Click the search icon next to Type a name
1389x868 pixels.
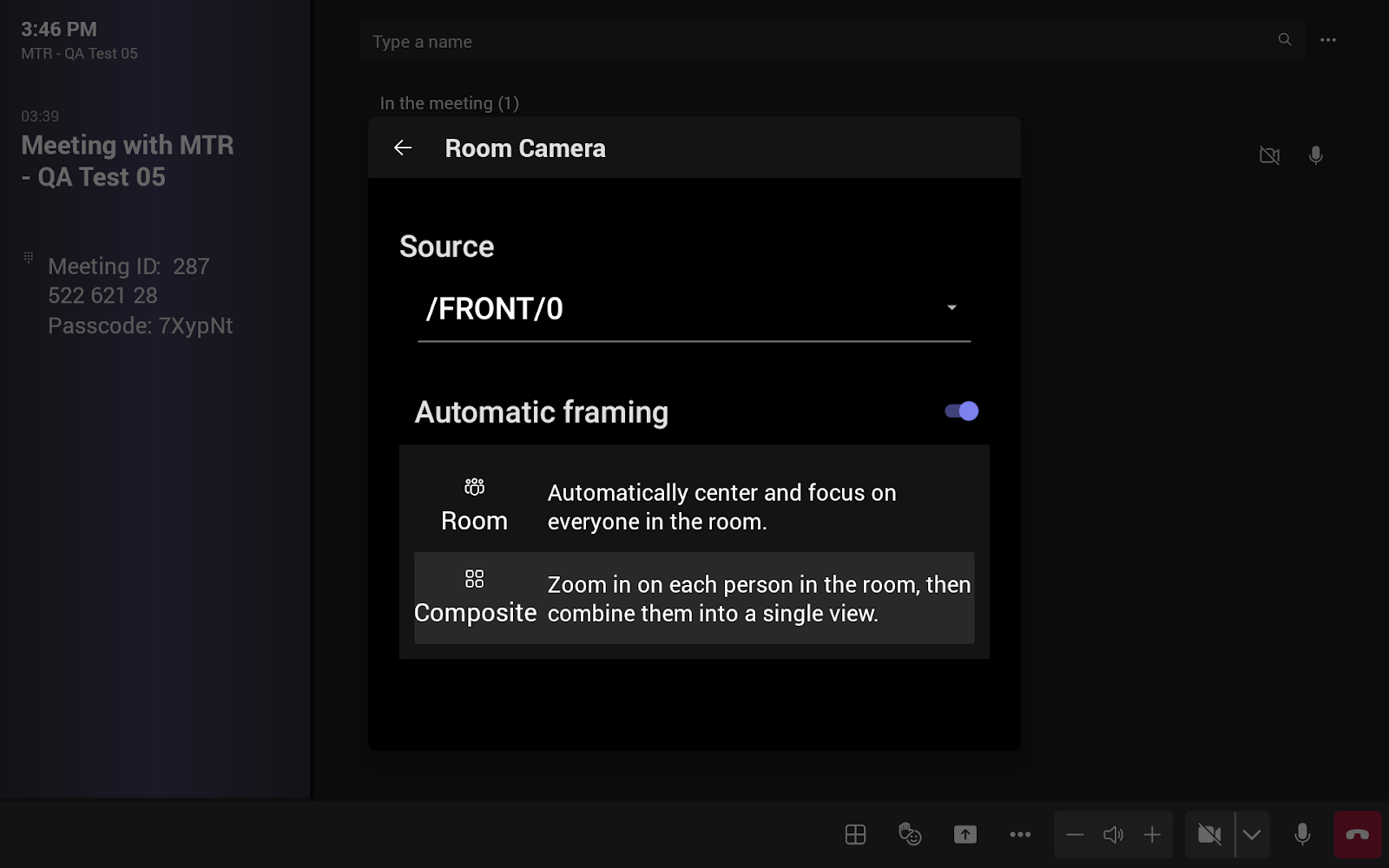pyautogui.click(x=1284, y=40)
